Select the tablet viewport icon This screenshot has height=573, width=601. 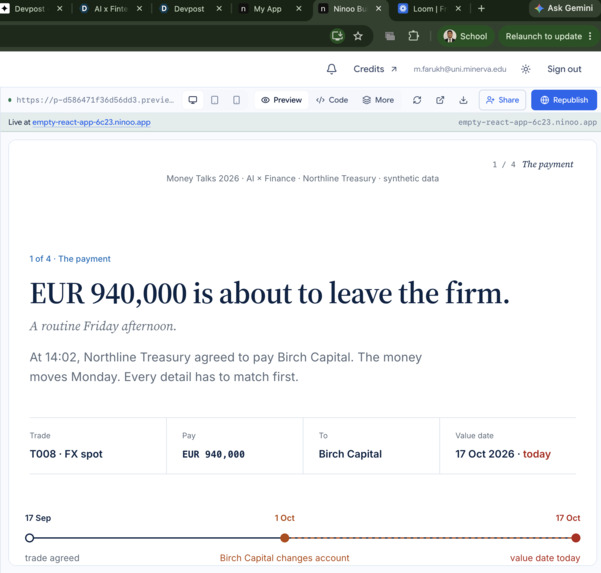[x=215, y=100]
